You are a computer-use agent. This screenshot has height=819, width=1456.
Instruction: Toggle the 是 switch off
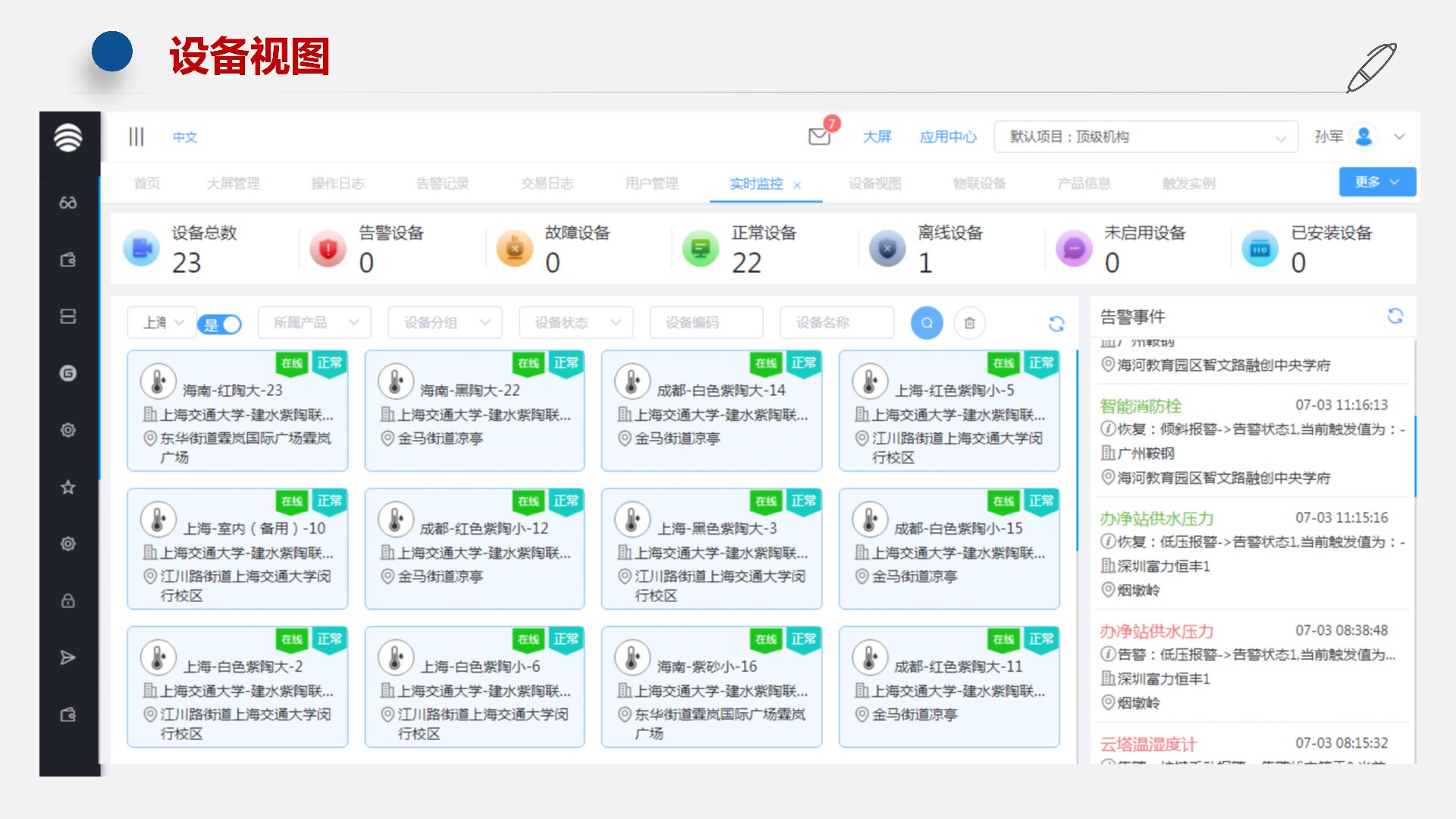pyautogui.click(x=220, y=325)
